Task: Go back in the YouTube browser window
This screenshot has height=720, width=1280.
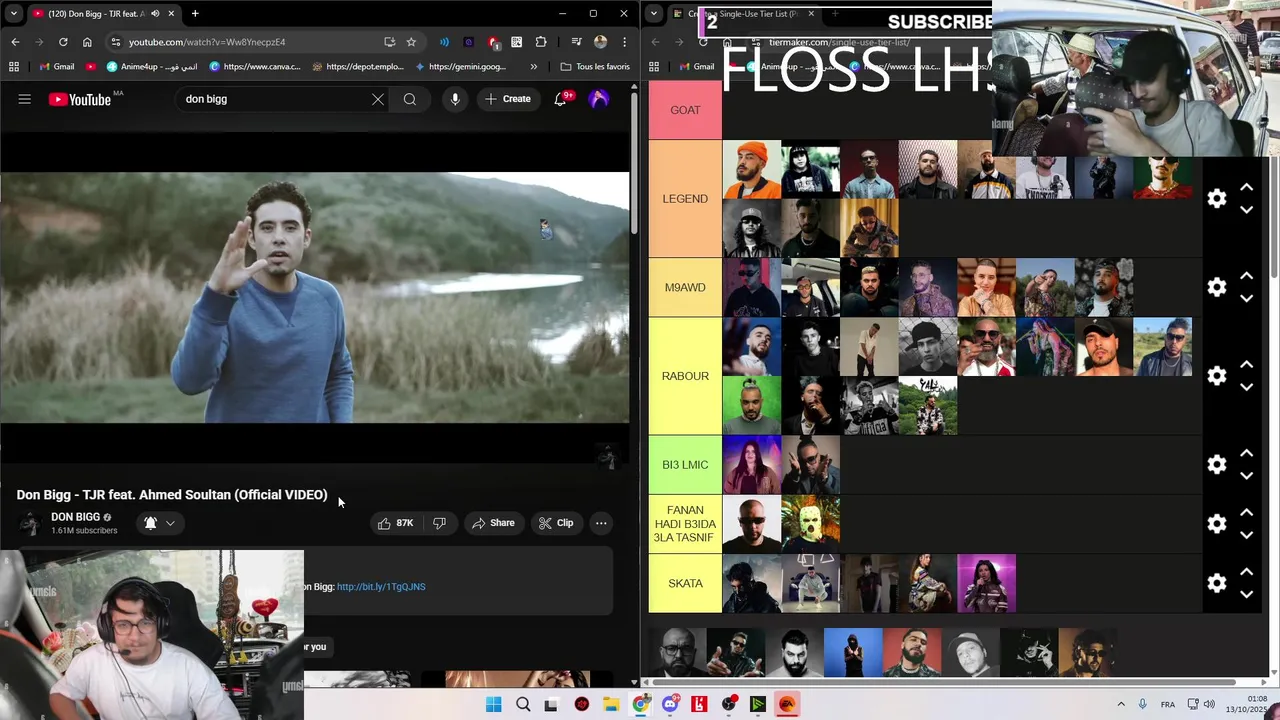Action: point(15,42)
